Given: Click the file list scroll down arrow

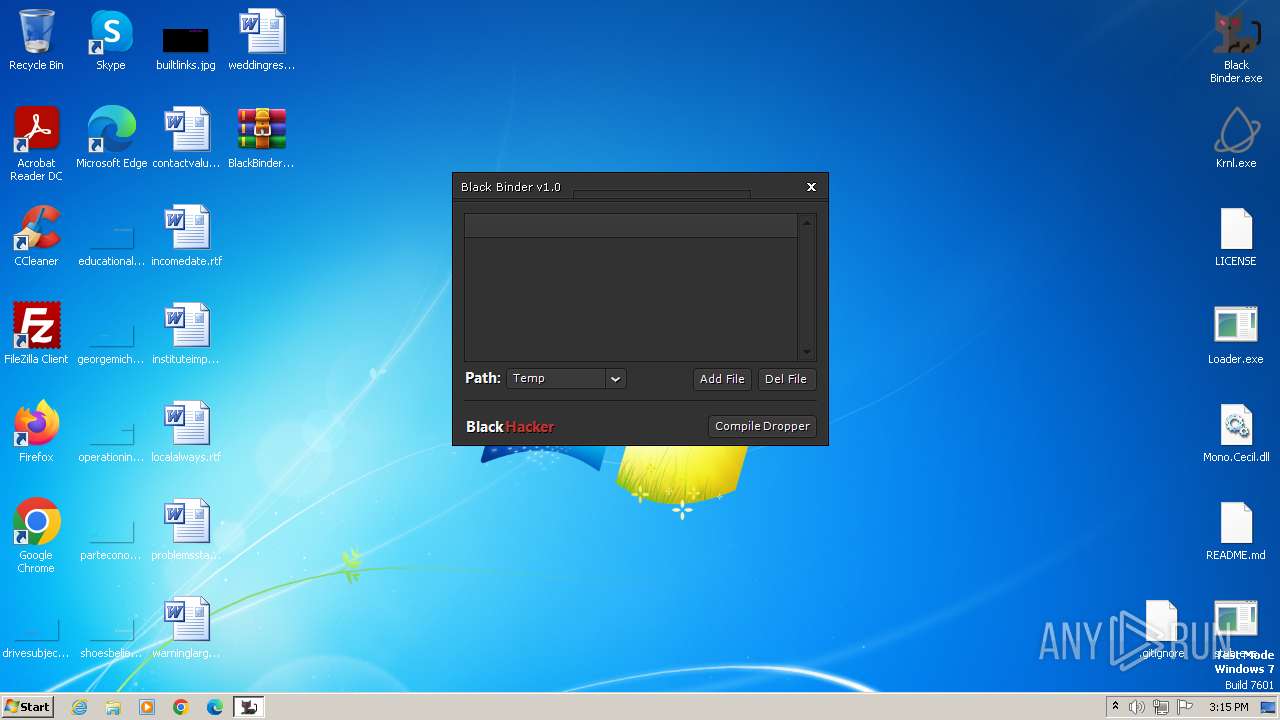Looking at the screenshot, I should pos(807,352).
